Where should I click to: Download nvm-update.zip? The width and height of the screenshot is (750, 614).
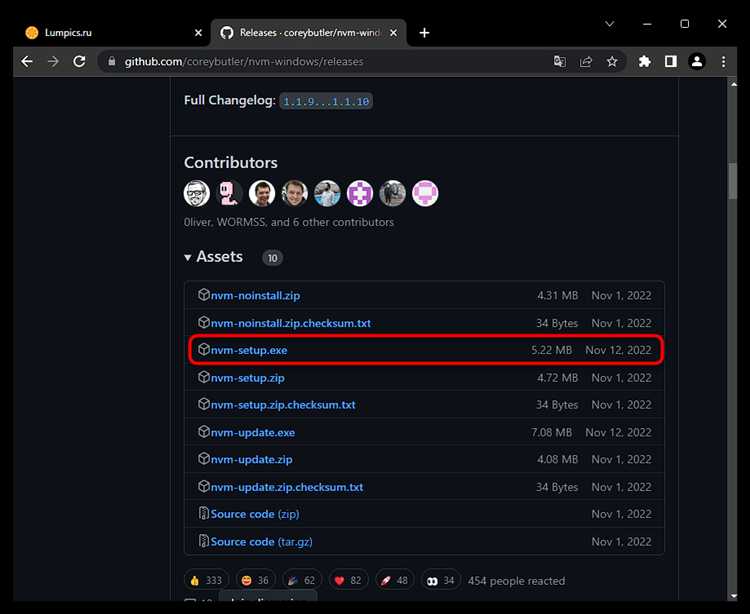tap(252, 460)
